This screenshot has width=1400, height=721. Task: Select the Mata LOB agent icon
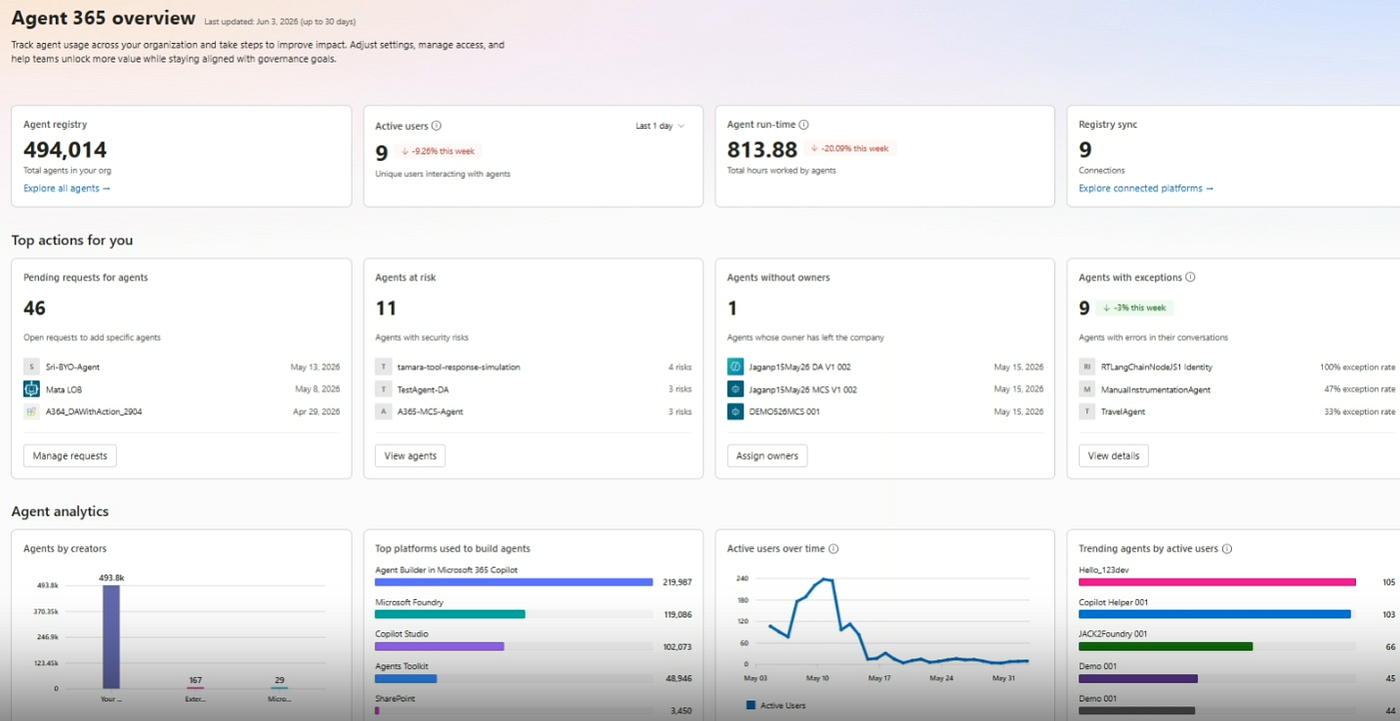pos(31,389)
